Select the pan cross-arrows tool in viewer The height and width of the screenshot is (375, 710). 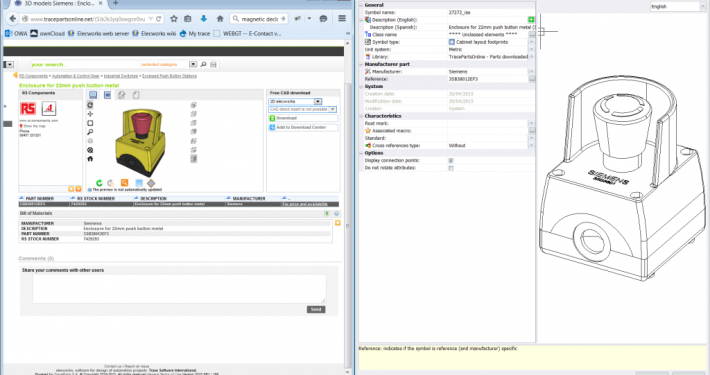tap(90, 114)
